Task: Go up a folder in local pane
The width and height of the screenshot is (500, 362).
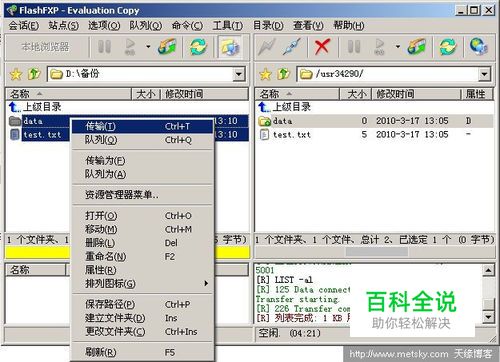Action: coord(34,74)
